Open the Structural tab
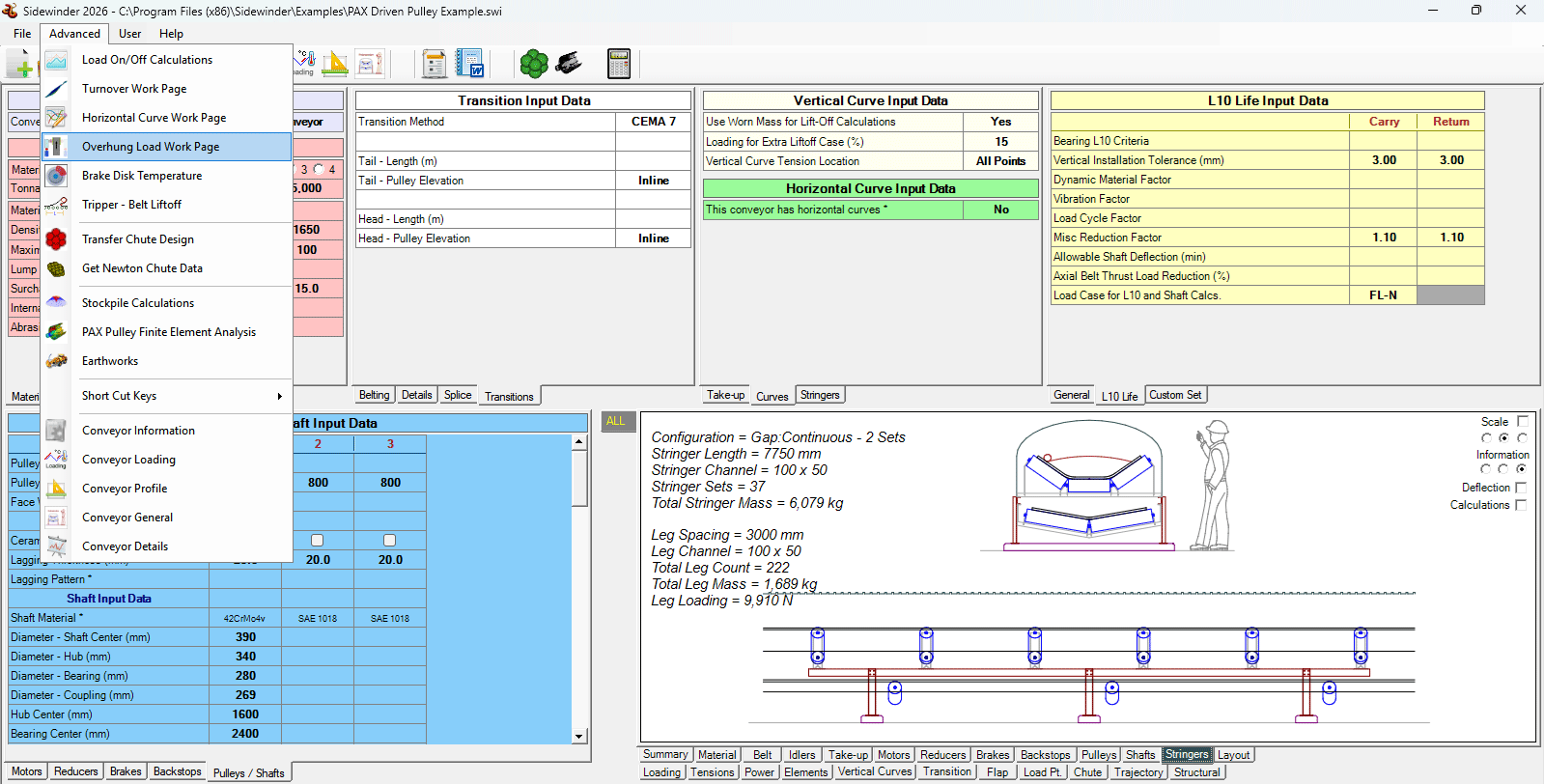The image size is (1544, 784). [x=1197, y=772]
